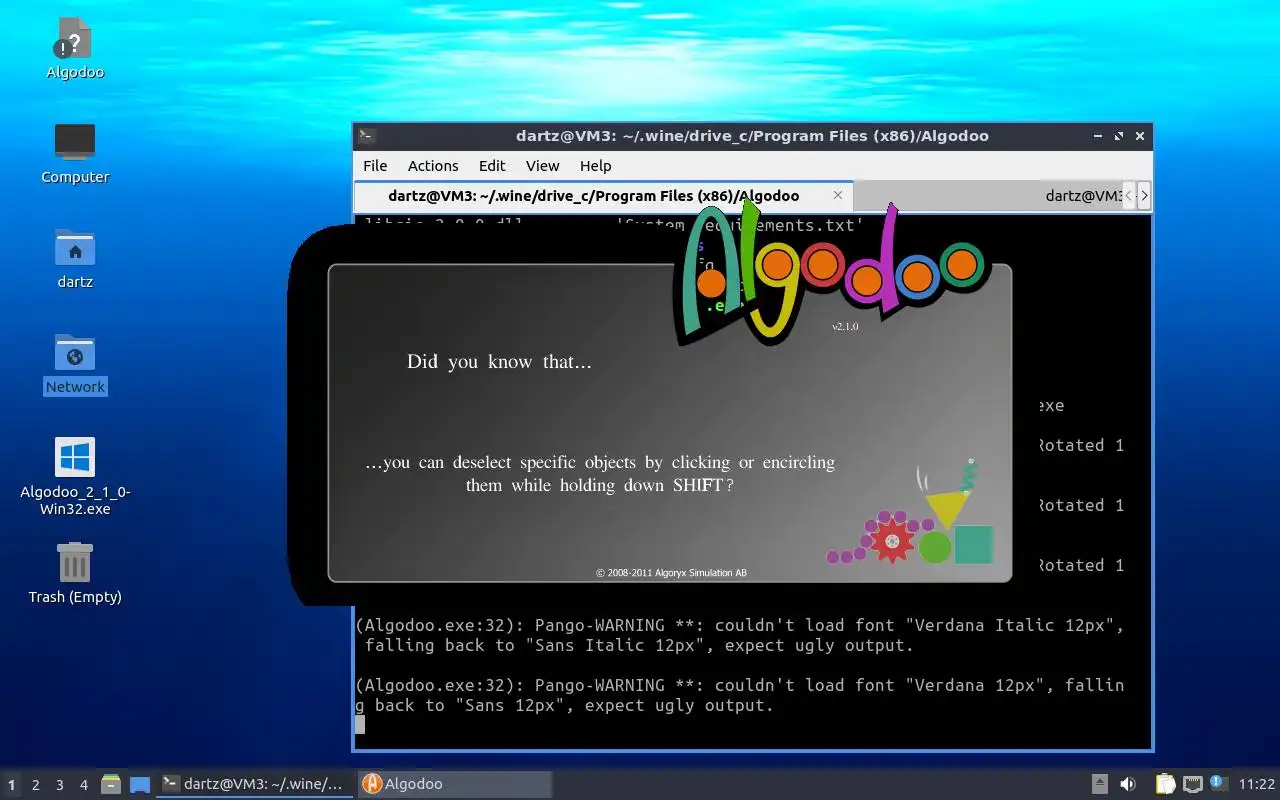1280x800 pixels.
Task: Open the View menu in the terminal
Action: point(542,166)
